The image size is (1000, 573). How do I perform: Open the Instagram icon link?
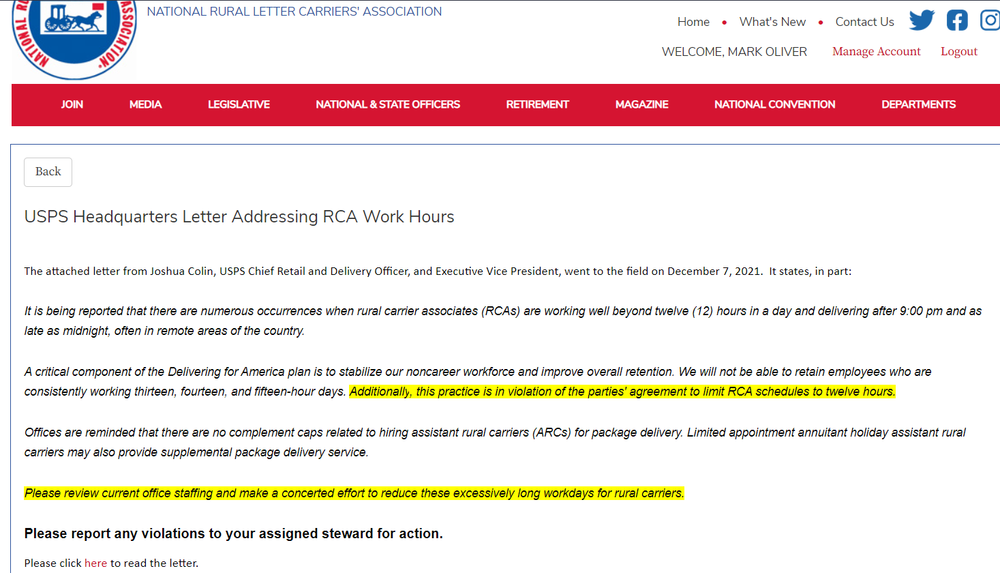(989, 21)
